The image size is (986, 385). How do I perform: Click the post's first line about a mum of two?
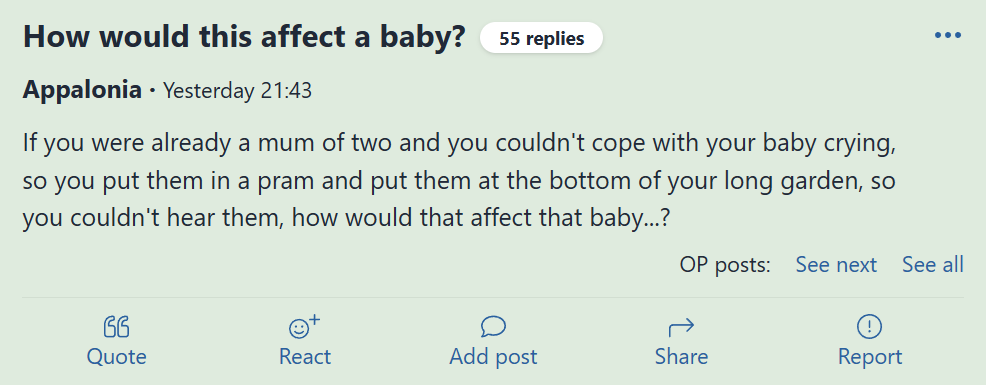tap(459, 144)
